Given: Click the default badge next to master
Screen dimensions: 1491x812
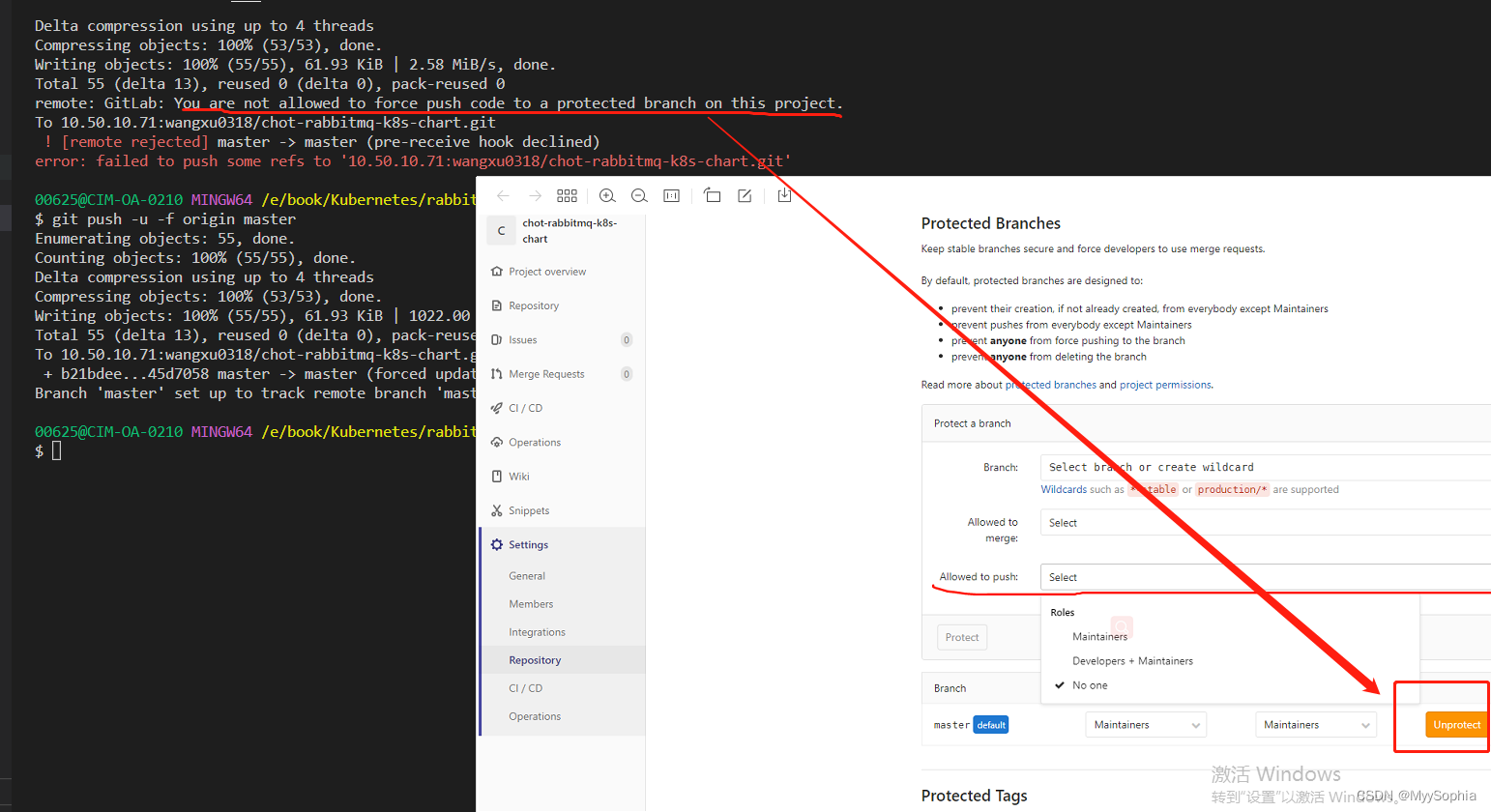Looking at the screenshot, I should tap(990, 725).
